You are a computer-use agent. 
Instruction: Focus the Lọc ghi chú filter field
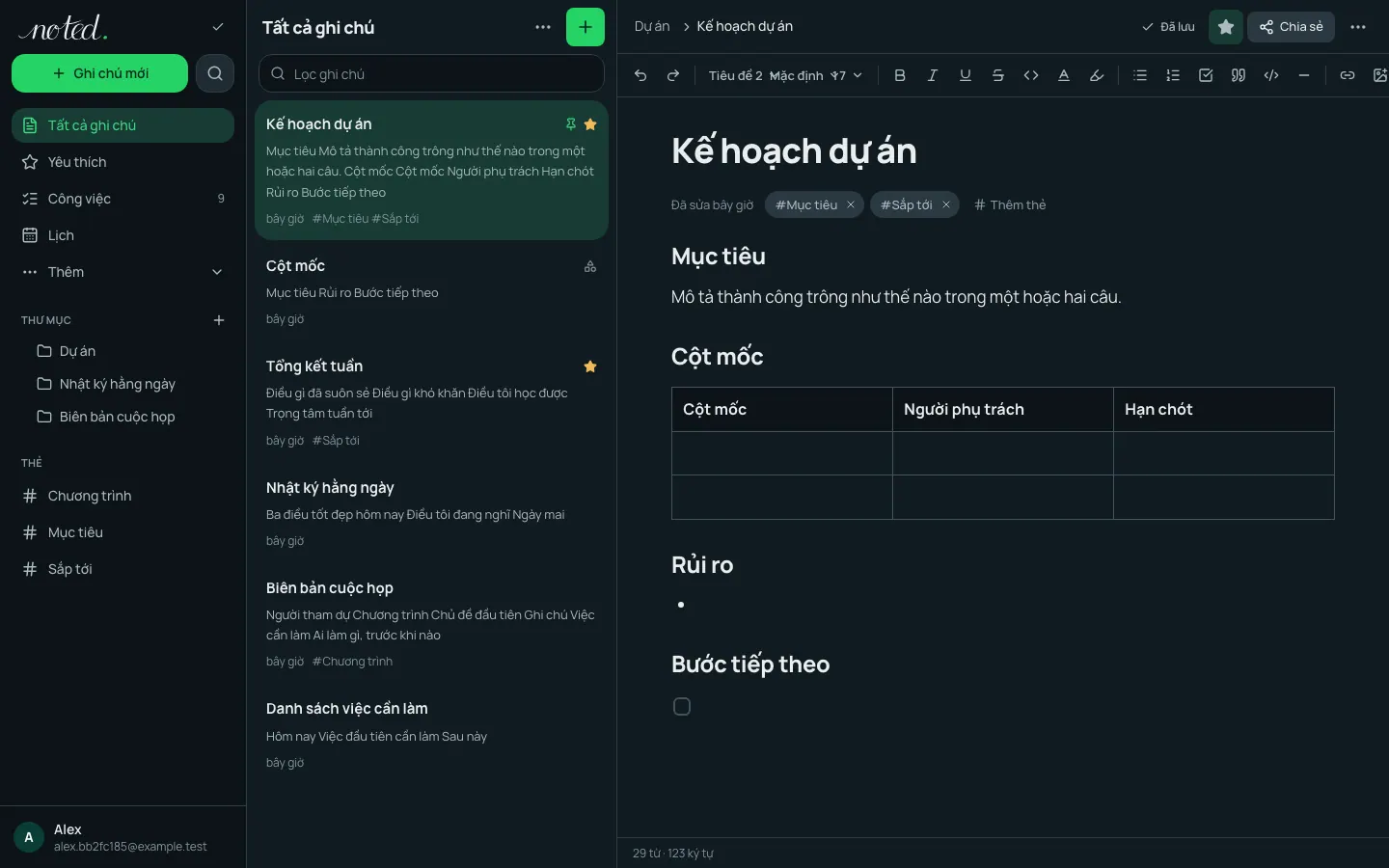[x=431, y=73]
